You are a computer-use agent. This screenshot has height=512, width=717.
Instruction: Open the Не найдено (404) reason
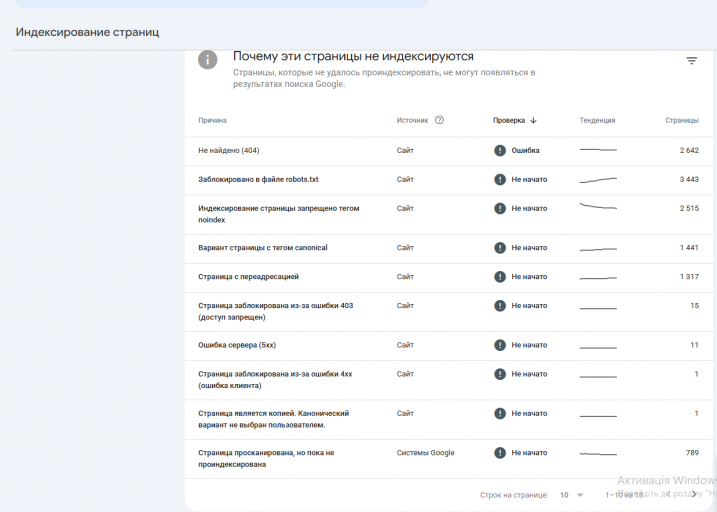(229, 150)
